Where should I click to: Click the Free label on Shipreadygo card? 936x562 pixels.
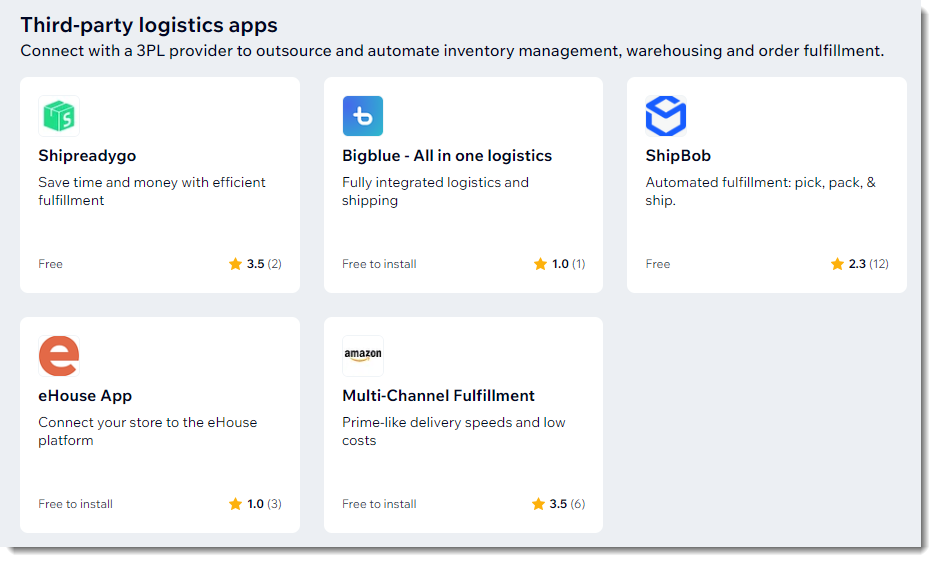point(50,264)
